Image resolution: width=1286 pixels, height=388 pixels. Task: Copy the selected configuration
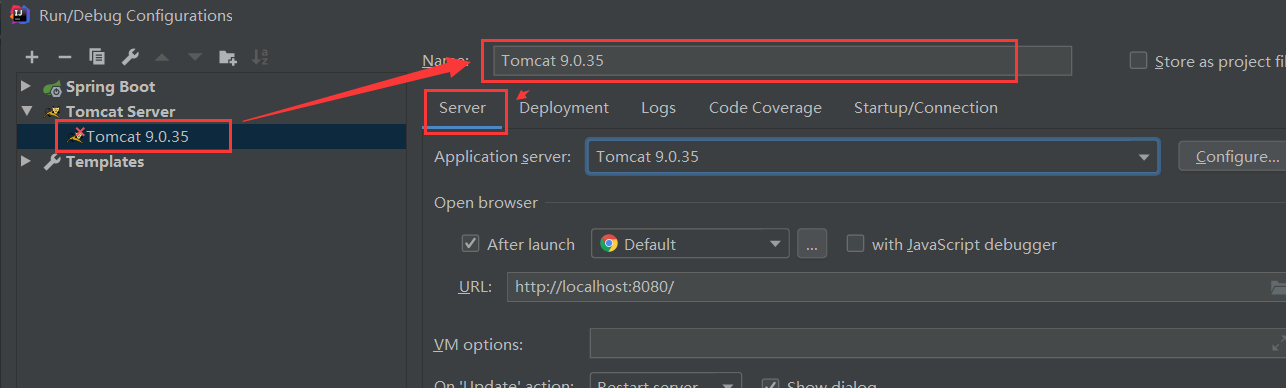(x=97, y=57)
